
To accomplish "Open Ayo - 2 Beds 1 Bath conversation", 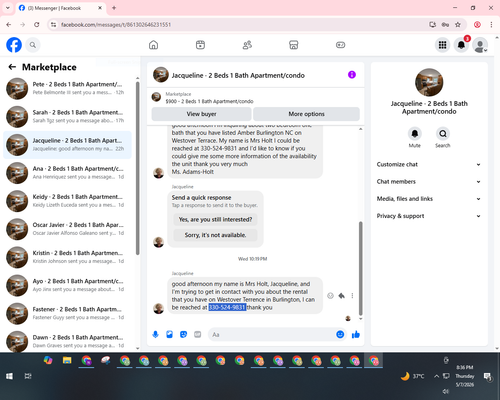I will (67, 285).
